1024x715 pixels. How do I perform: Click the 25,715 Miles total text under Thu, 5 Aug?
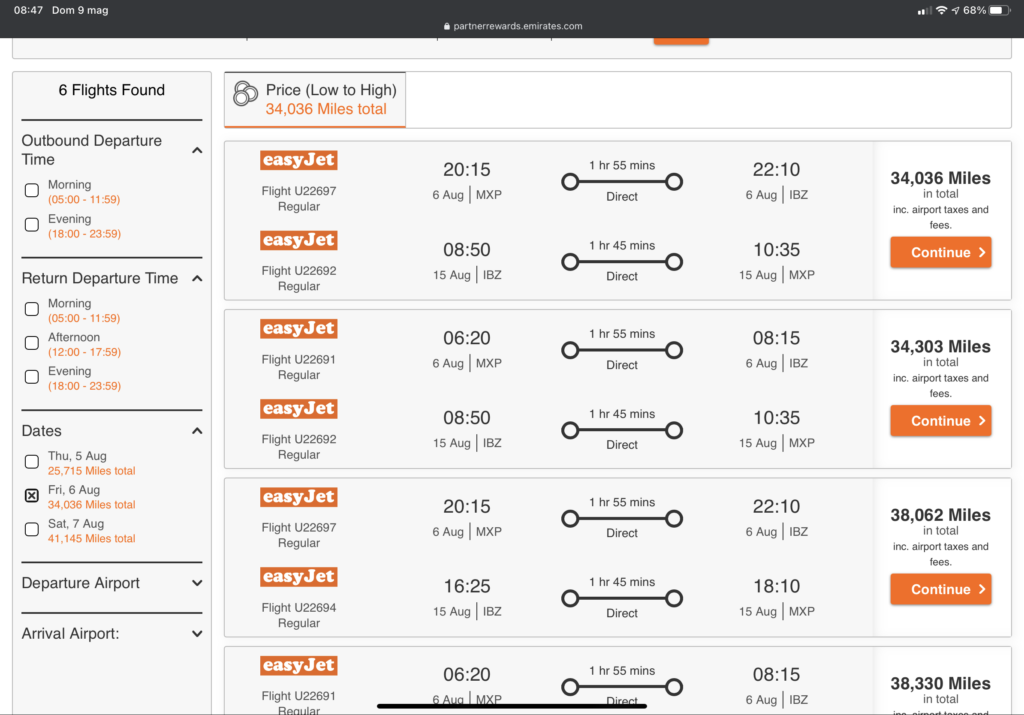(x=91, y=471)
